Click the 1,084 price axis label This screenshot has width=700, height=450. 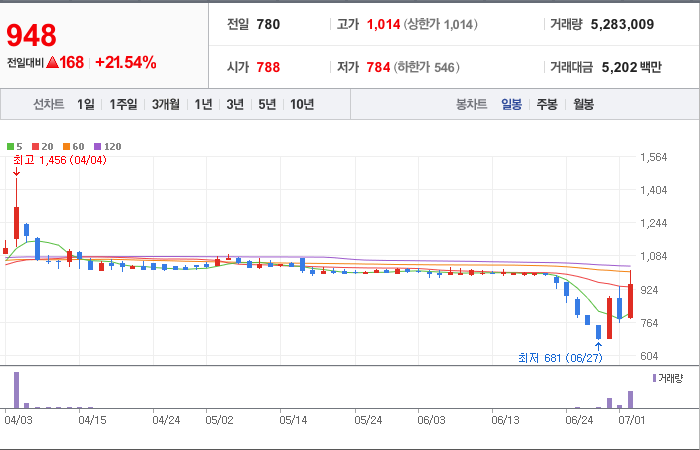point(654,256)
